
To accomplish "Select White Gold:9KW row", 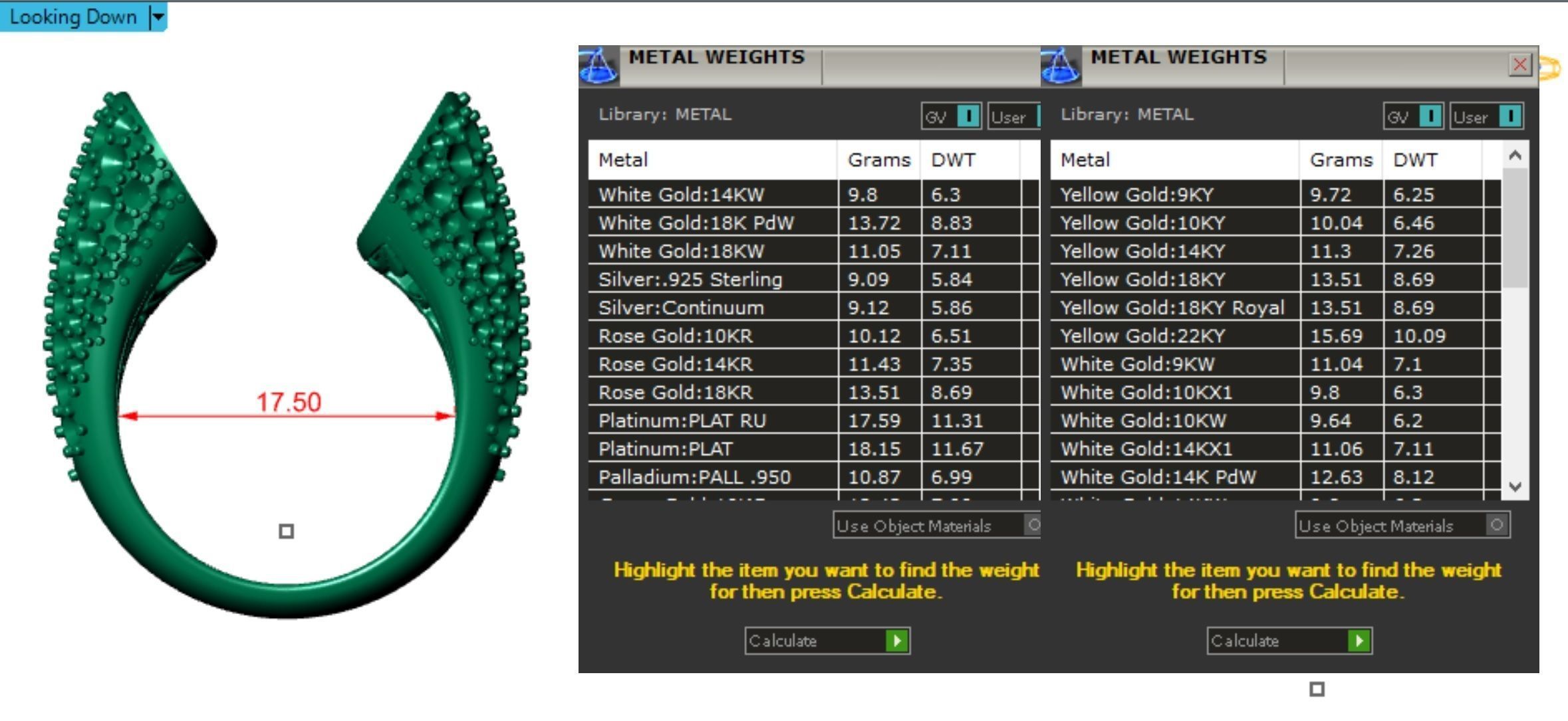I will tap(1276, 364).
